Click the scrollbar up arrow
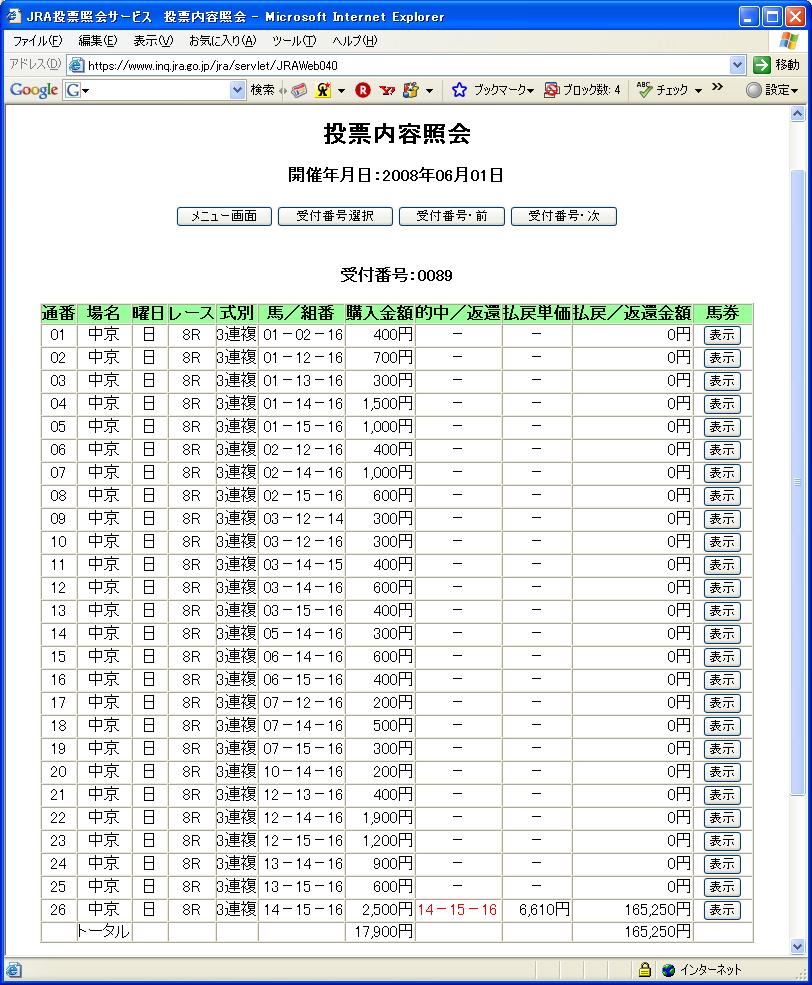812x985 pixels. click(x=798, y=114)
